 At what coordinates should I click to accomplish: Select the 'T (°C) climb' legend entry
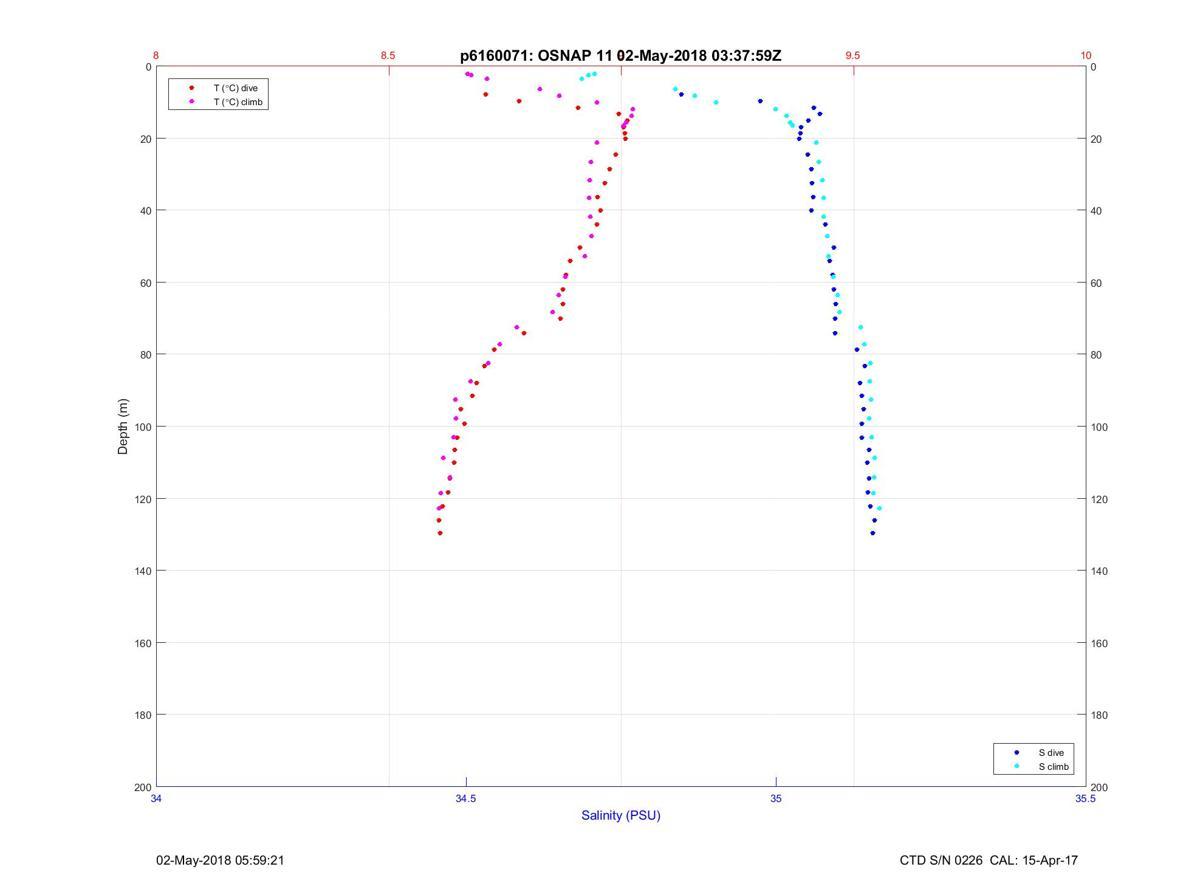(237, 101)
